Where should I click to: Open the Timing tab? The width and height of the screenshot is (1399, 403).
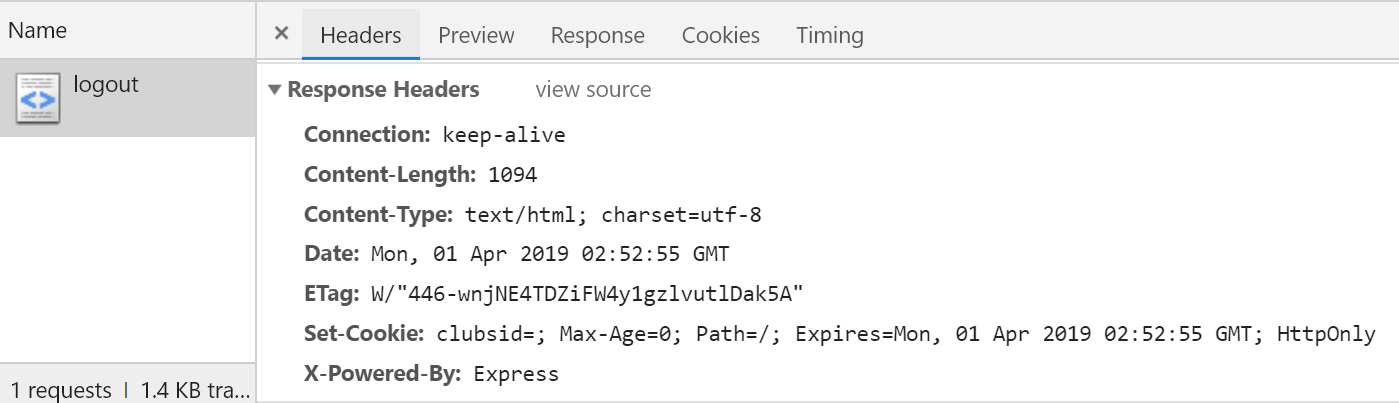point(830,36)
